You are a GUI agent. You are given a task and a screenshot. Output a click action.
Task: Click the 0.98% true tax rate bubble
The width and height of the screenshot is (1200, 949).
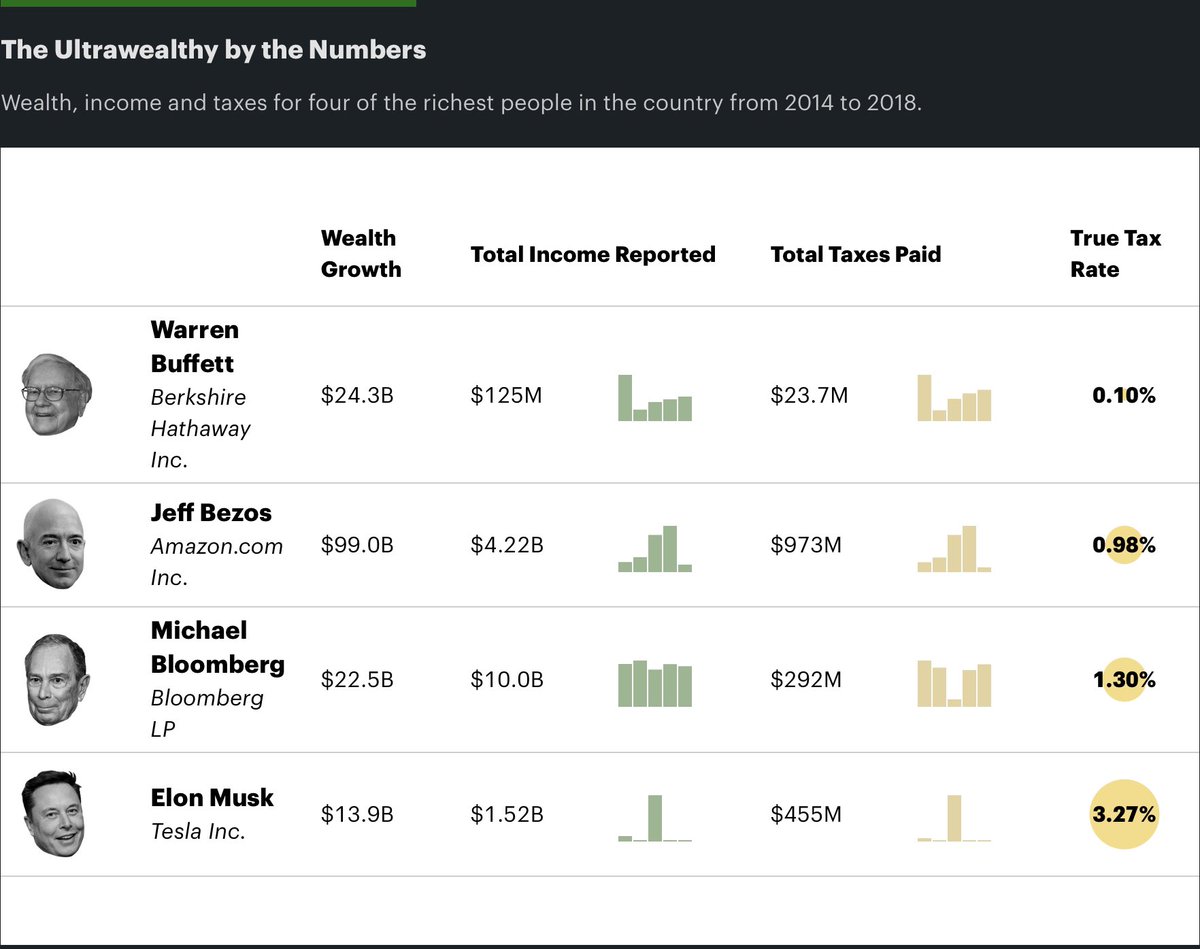click(x=1124, y=545)
